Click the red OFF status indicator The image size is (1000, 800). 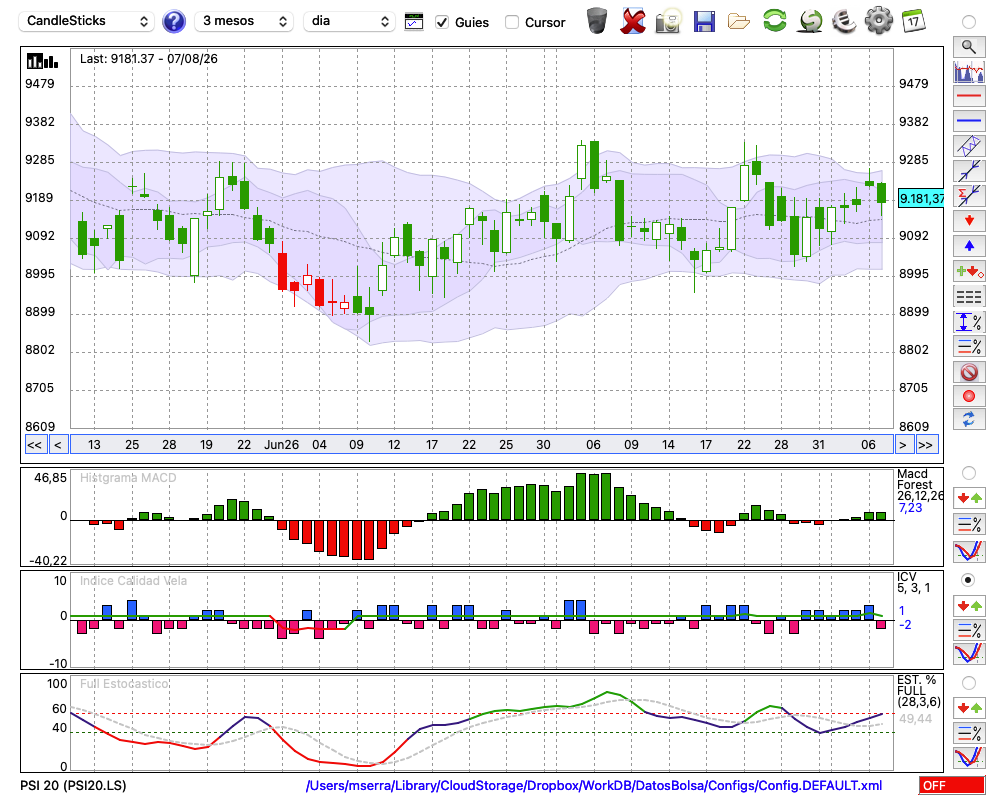tap(952, 785)
